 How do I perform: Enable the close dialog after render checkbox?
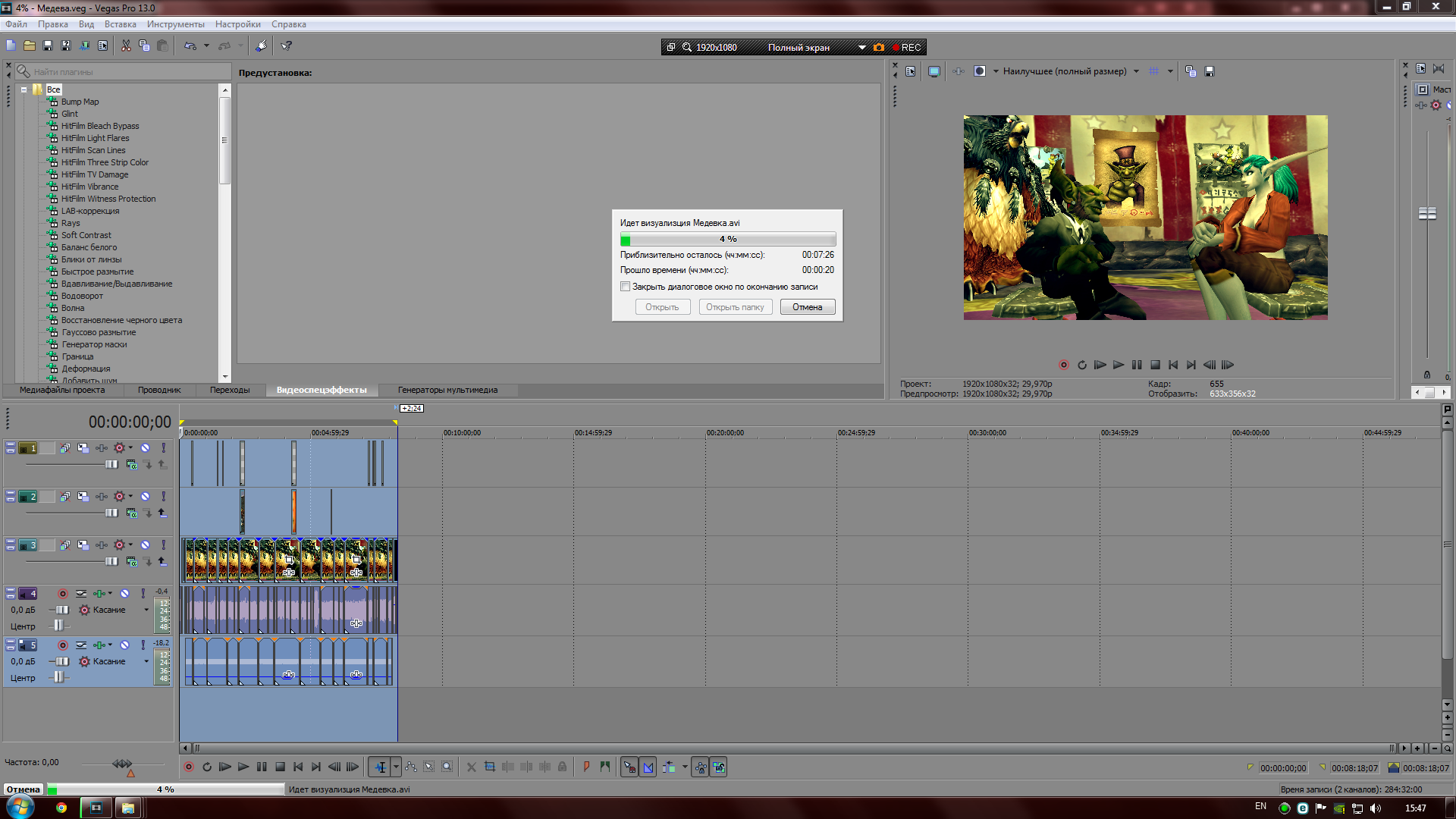pyautogui.click(x=625, y=287)
